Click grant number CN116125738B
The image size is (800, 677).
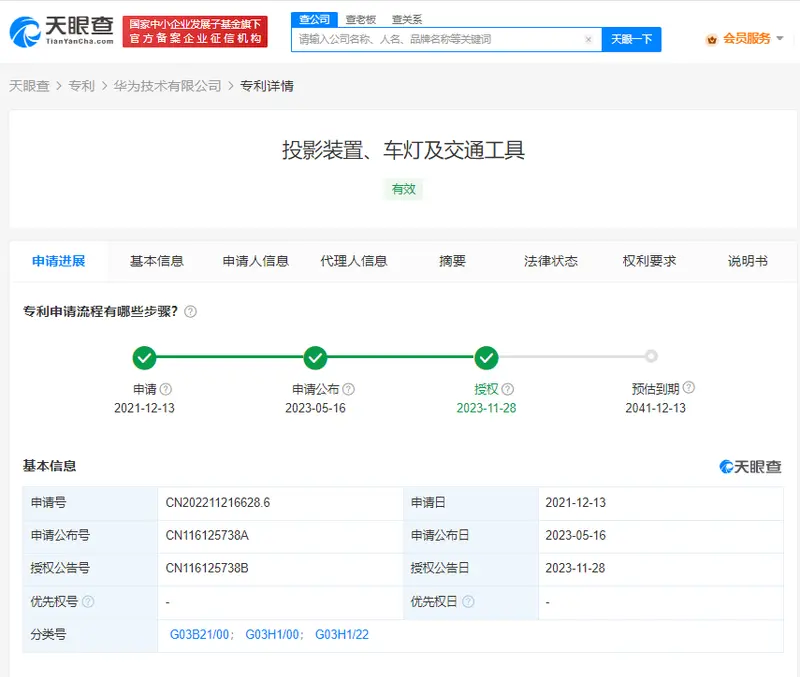207,568
